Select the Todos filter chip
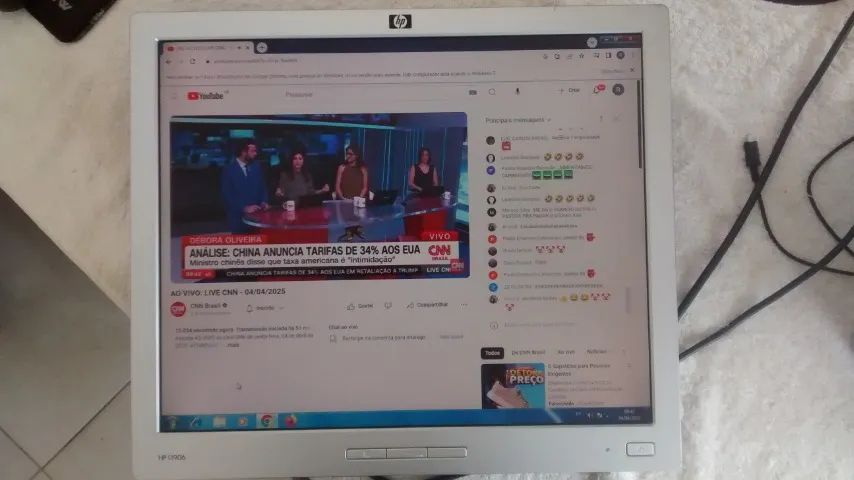Viewport: 854px width, 480px height. [492, 353]
